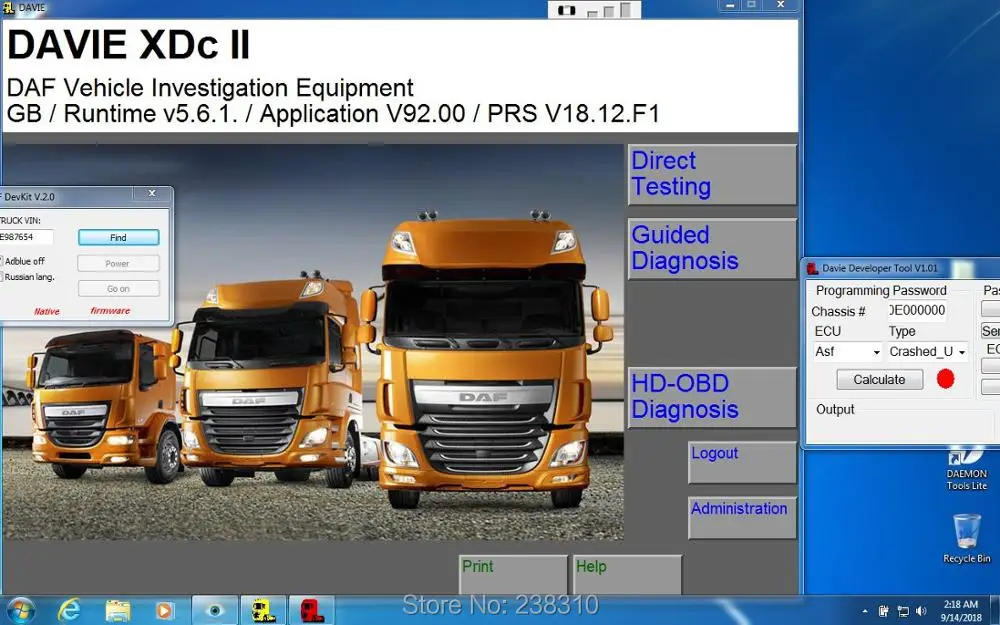Launch Internet Explorer from the taskbar
Viewport: 1000px width, 625px height.
click(69, 611)
